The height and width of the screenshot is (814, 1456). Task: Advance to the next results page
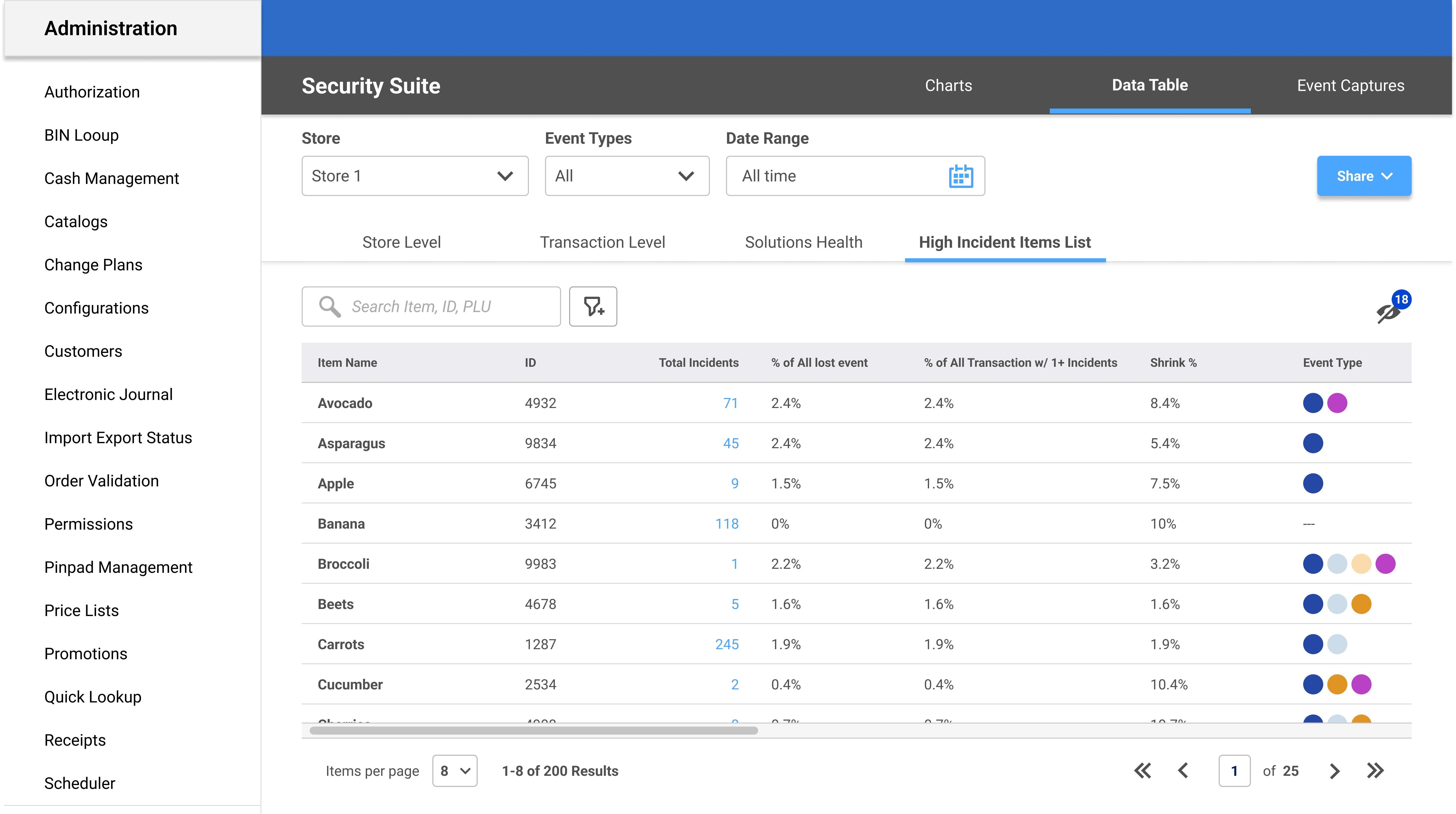pyautogui.click(x=1335, y=771)
